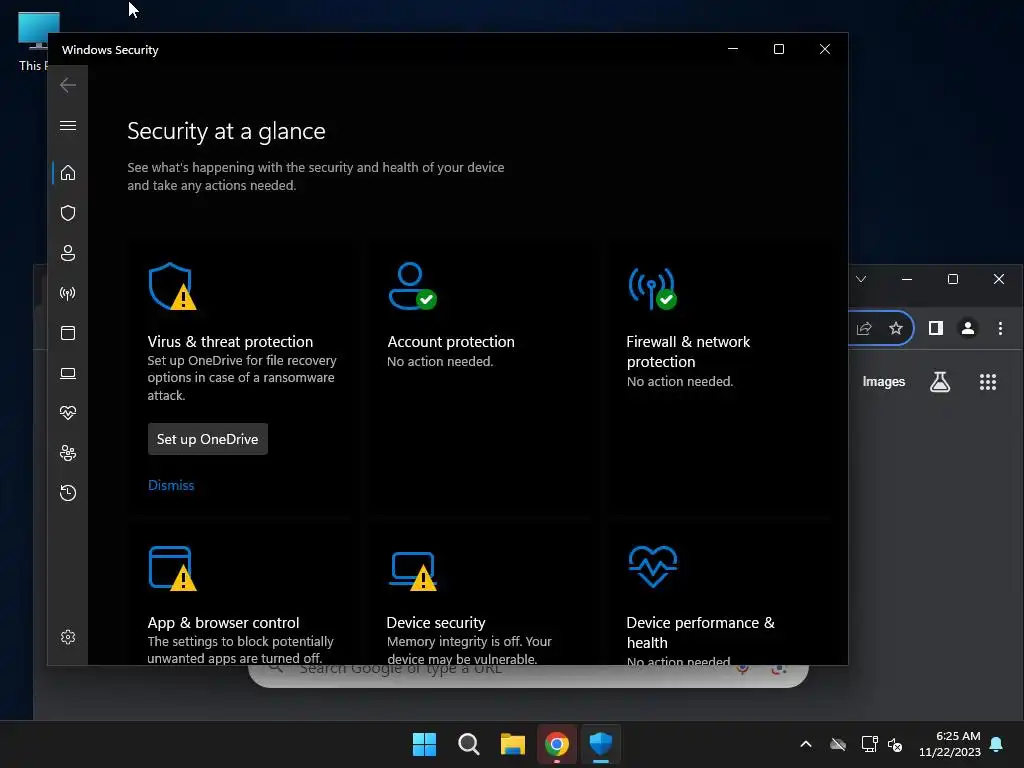Toggle Chrome side panel icon
Viewport: 1024px width, 768px height.
(936, 328)
